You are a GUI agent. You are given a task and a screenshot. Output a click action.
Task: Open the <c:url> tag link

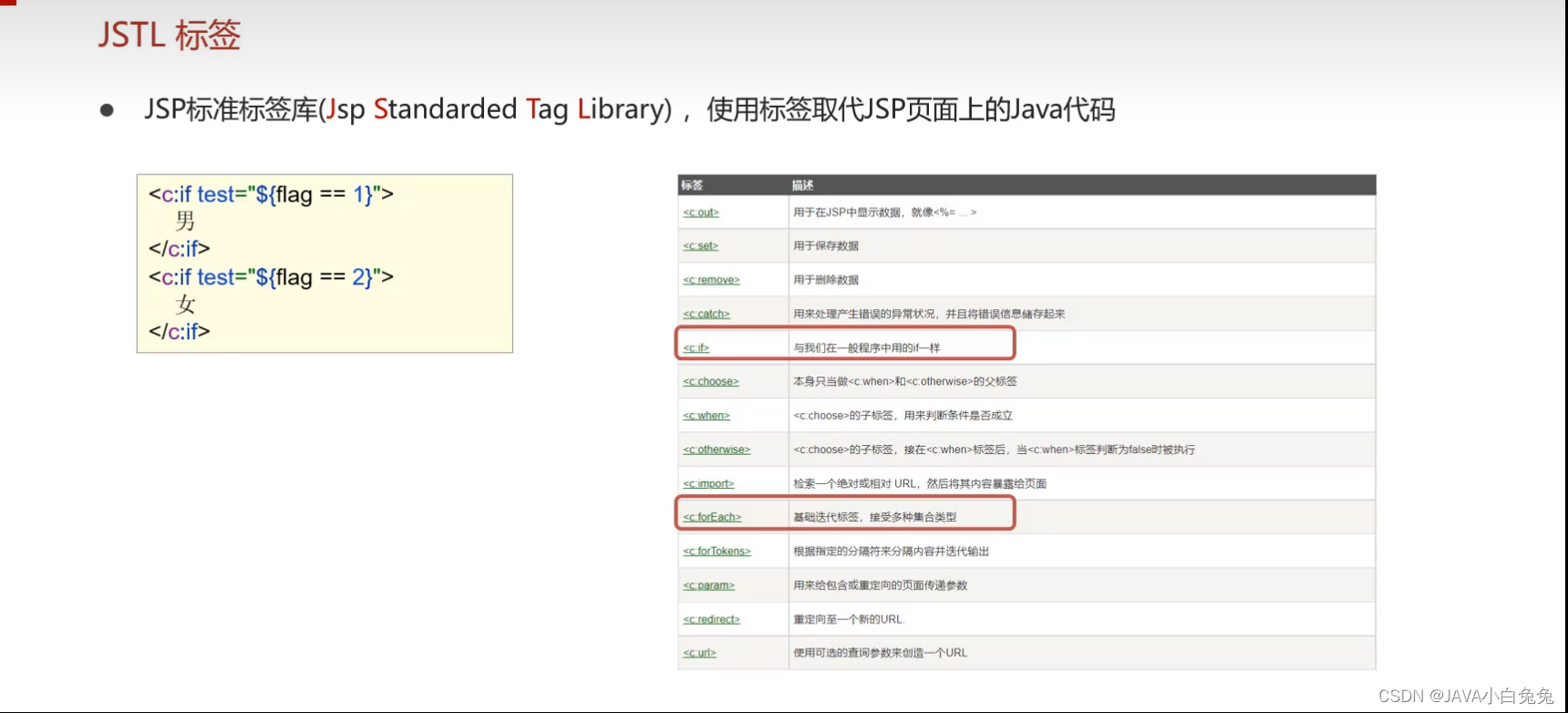click(x=700, y=653)
